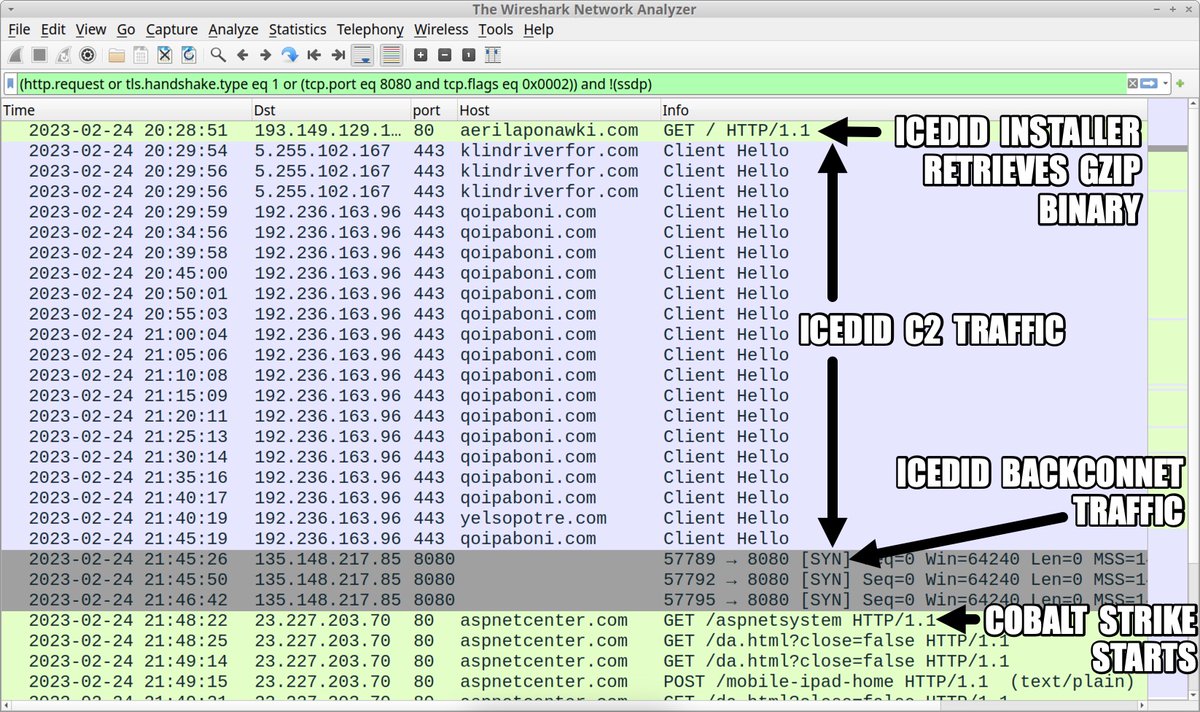Image resolution: width=1200 pixels, height=712 pixels.
Task: Open the Statistics menu
Action: [297, 30]
